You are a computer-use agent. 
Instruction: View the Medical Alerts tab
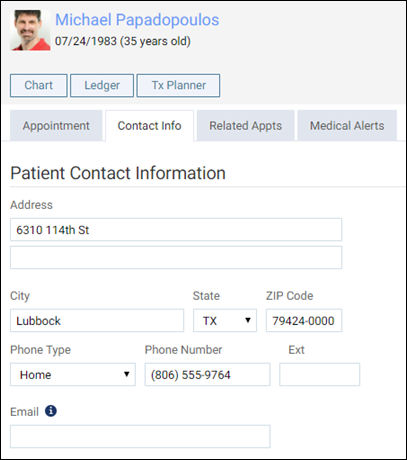click(x=347, y=126)
